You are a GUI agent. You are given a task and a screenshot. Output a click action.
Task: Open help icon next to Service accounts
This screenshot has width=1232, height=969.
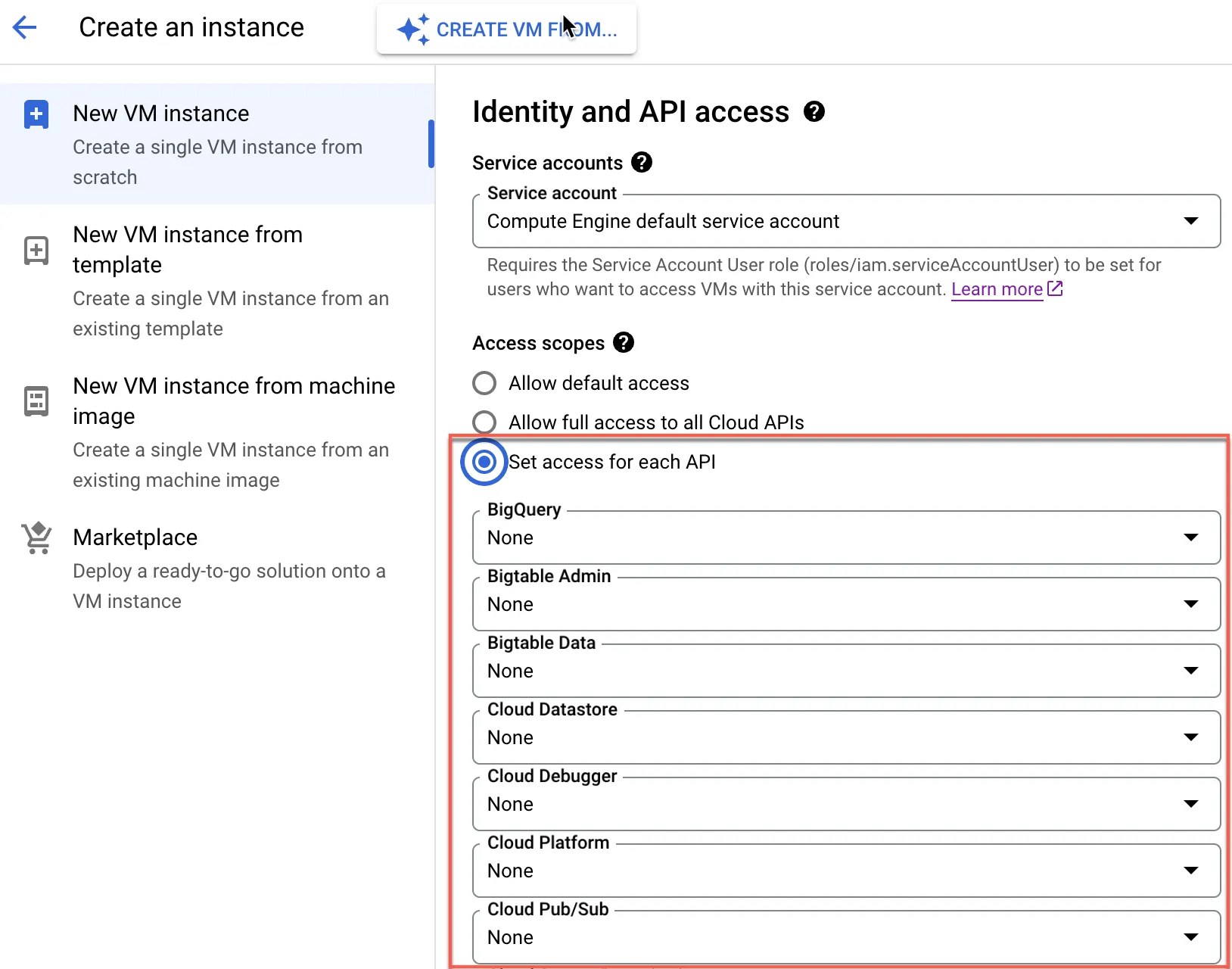click(x=642, y=162)
